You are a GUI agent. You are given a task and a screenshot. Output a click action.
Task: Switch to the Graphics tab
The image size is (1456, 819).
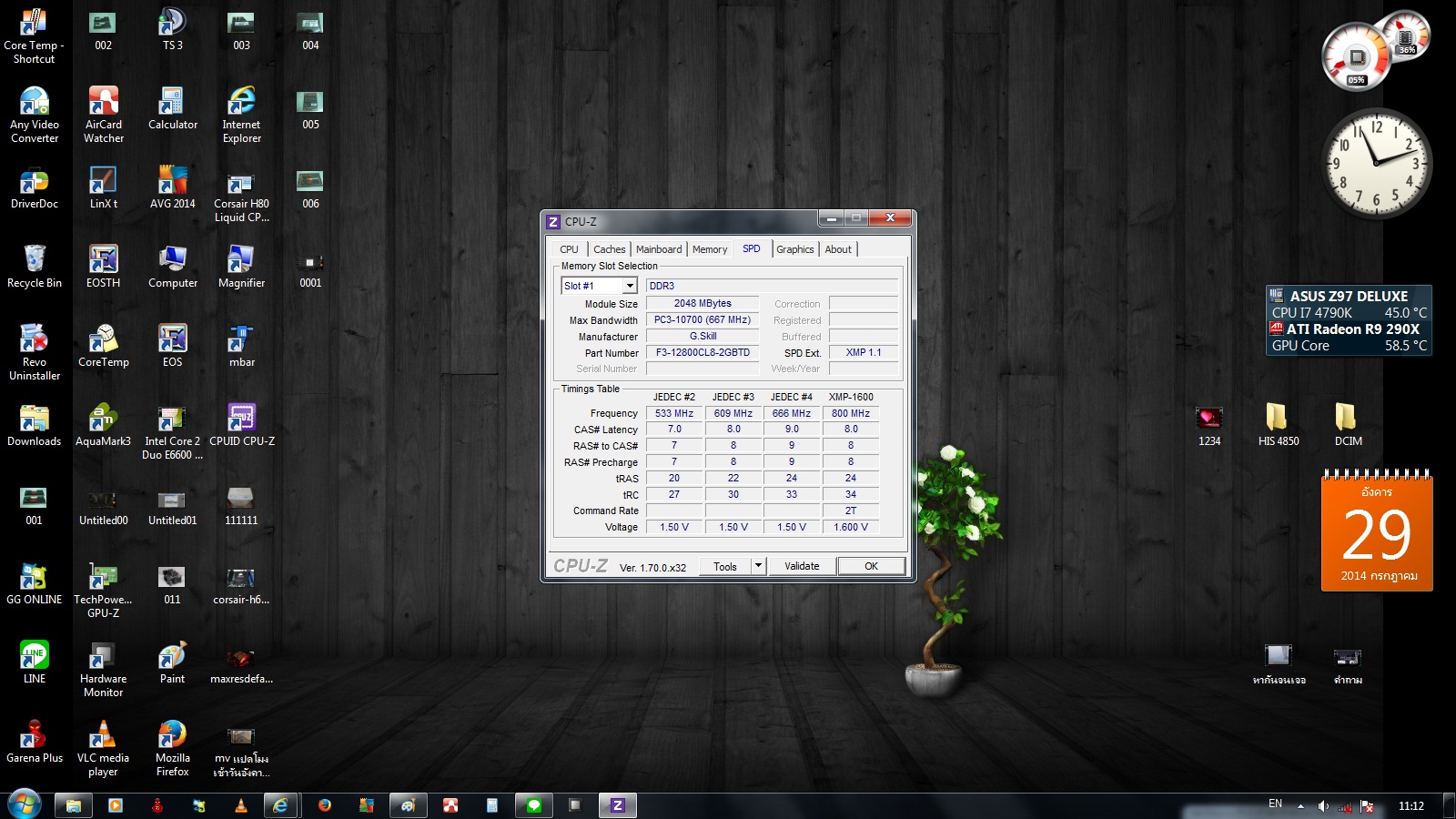pos(795,249)
